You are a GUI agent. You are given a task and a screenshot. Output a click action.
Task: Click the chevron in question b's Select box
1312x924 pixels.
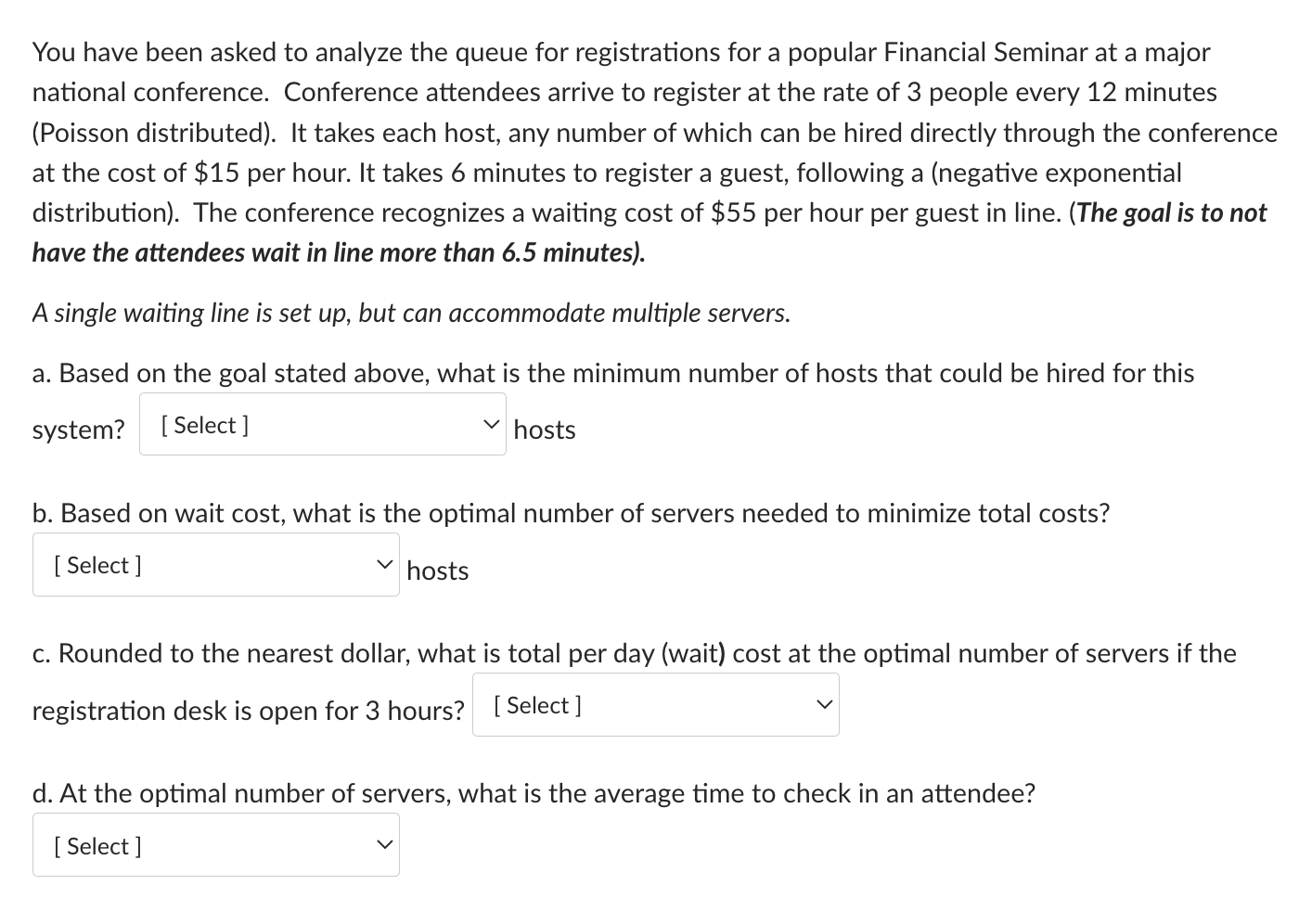(x=384, y=562)
